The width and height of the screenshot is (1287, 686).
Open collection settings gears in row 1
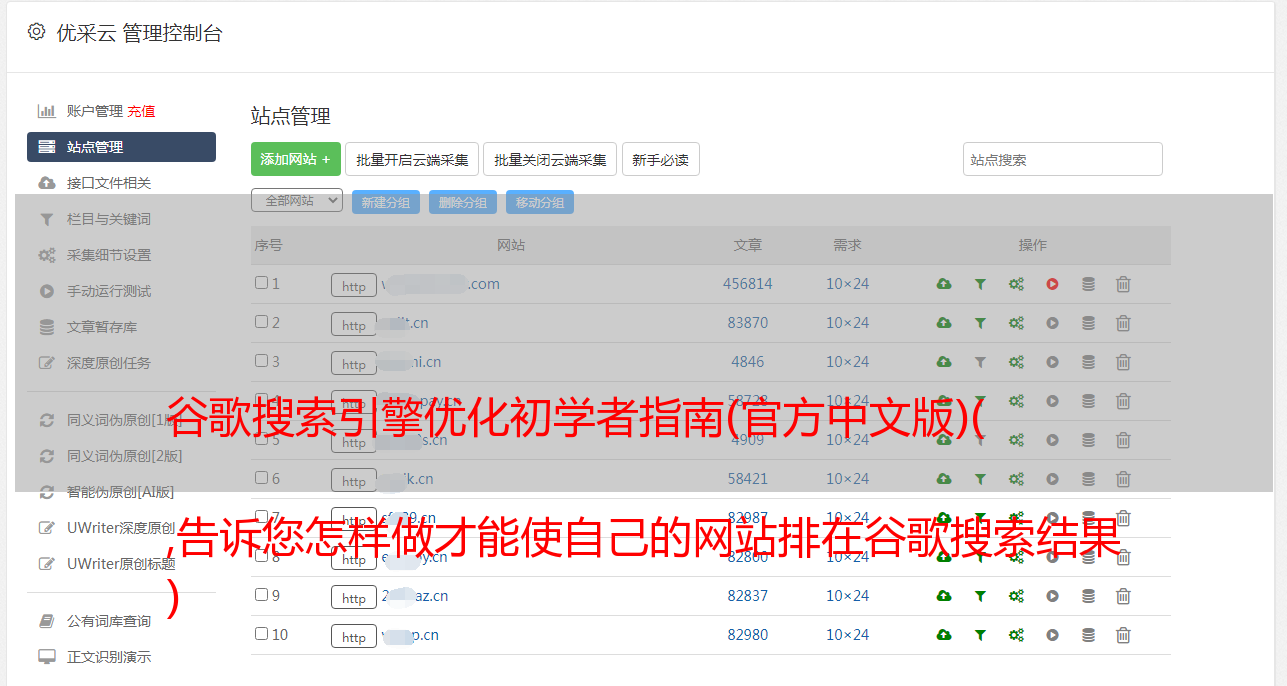tap(1016, 284)
